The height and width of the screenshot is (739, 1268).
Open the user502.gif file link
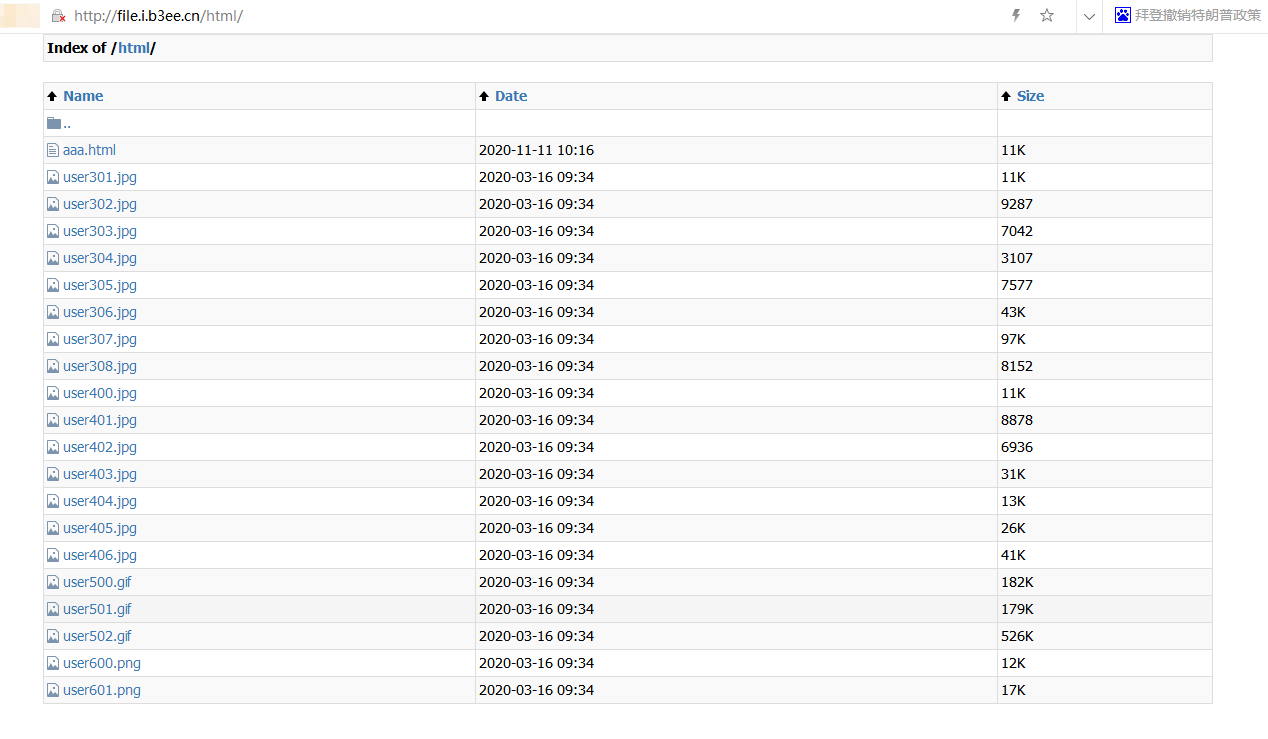pos(97,636)
